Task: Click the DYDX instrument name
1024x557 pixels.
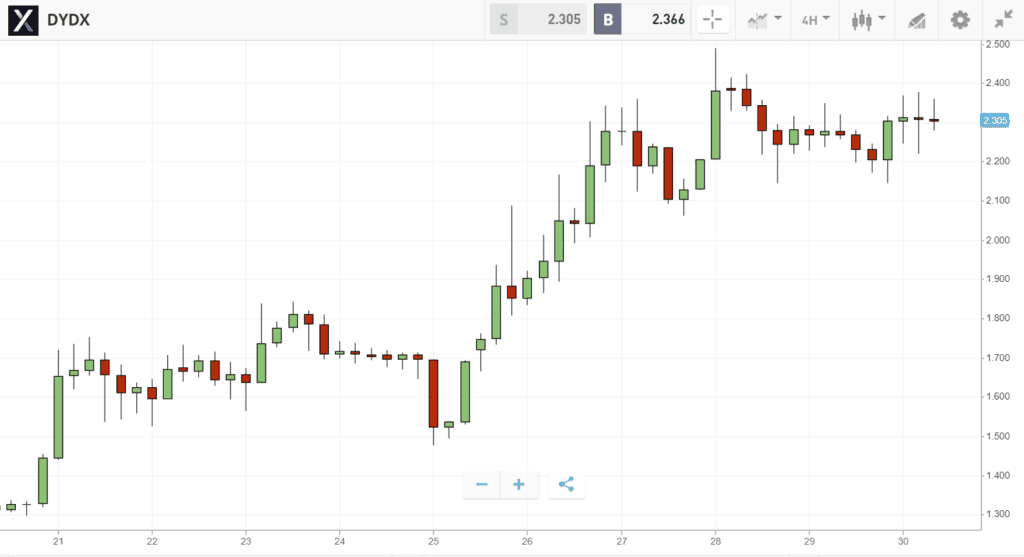Action: 69,20
